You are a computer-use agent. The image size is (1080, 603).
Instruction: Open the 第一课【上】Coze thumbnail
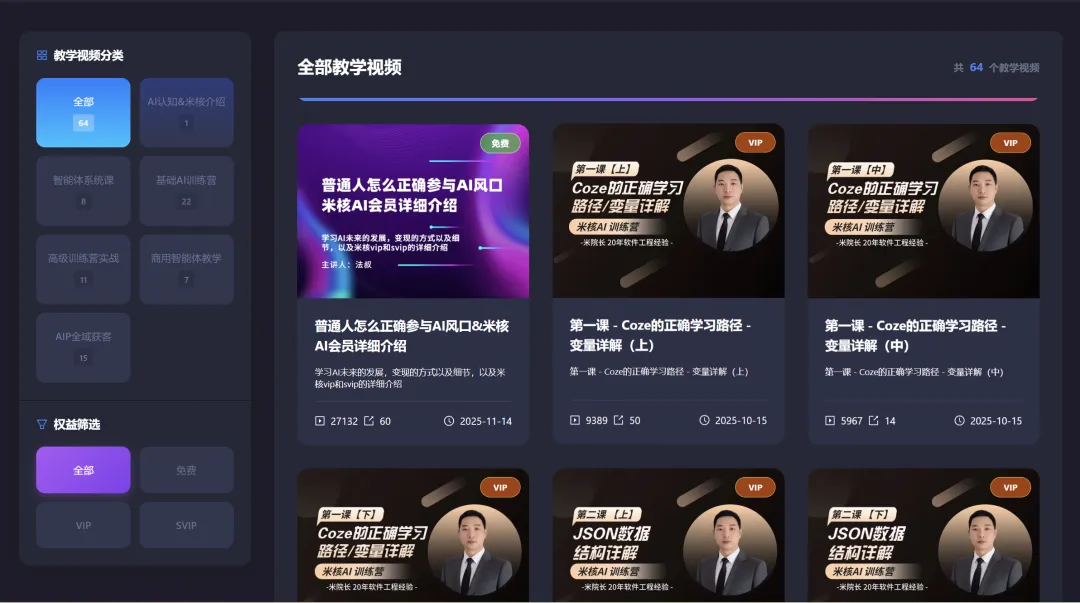pos(668,211)
